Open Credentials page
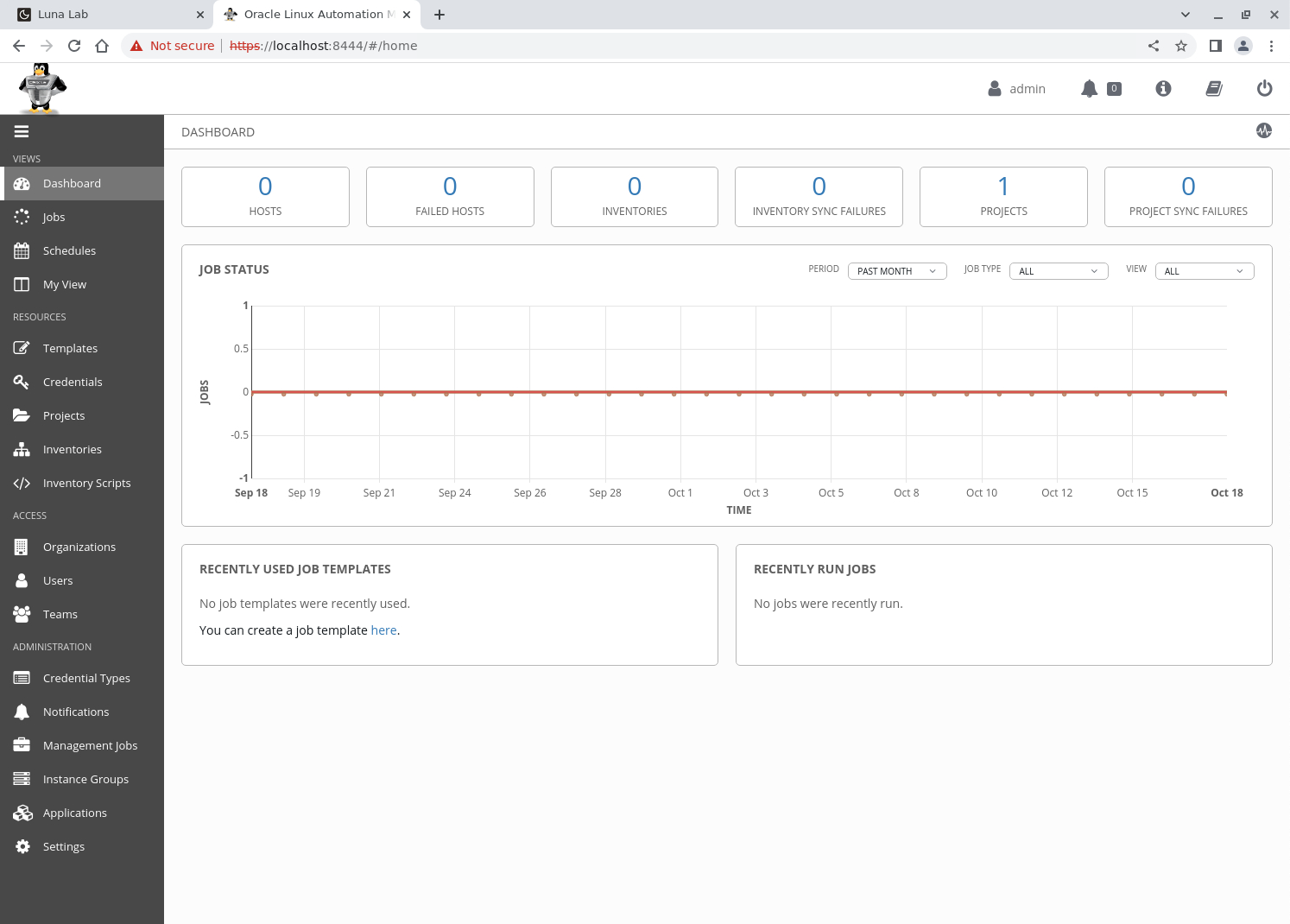This screenshot has height=924, width=1290. 82,382
